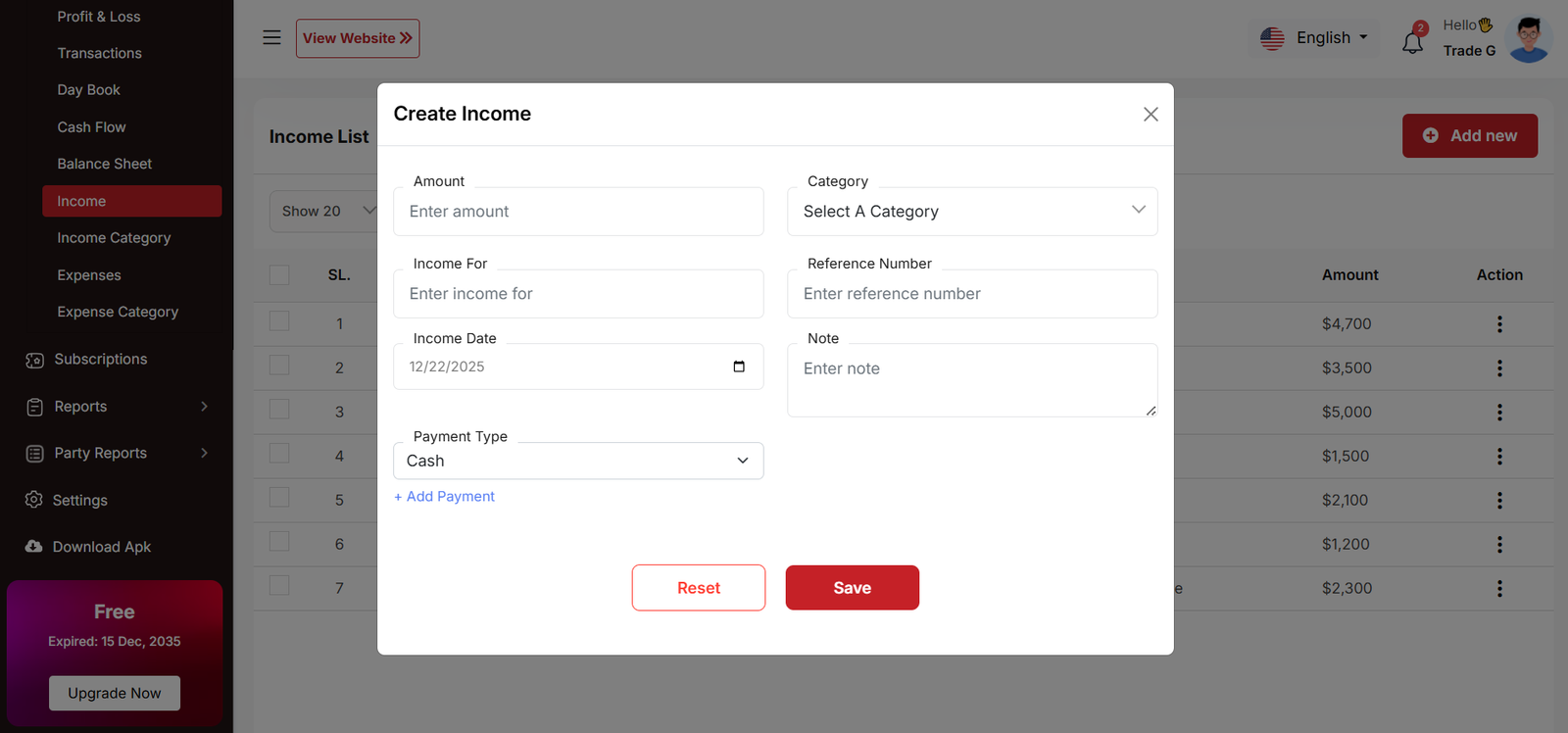Open the English language dropdown

coord(1315,38)
